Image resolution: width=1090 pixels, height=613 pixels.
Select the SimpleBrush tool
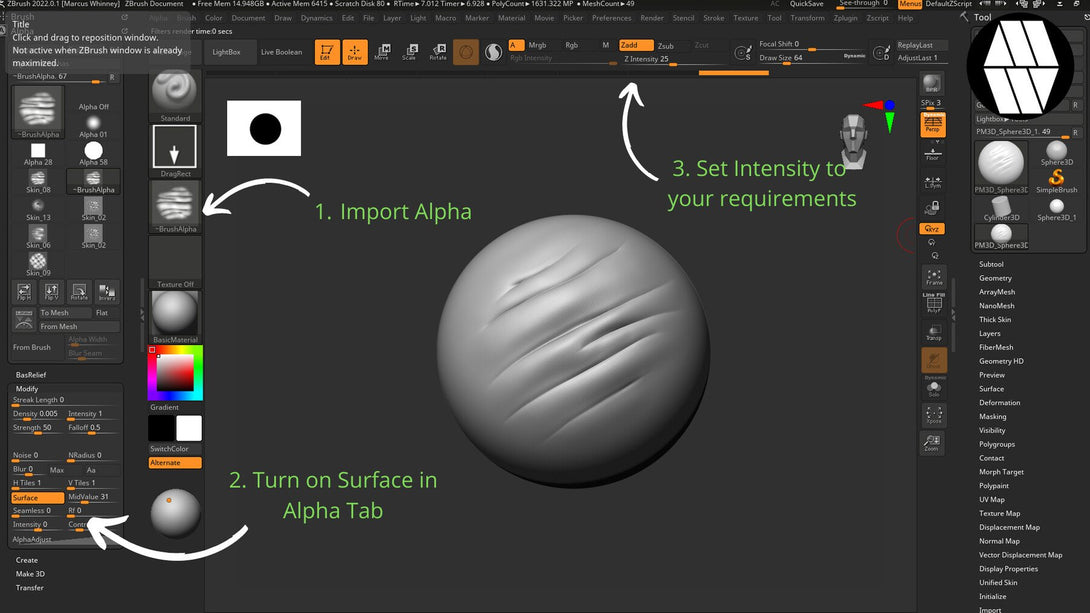[x=1057, y=181]
